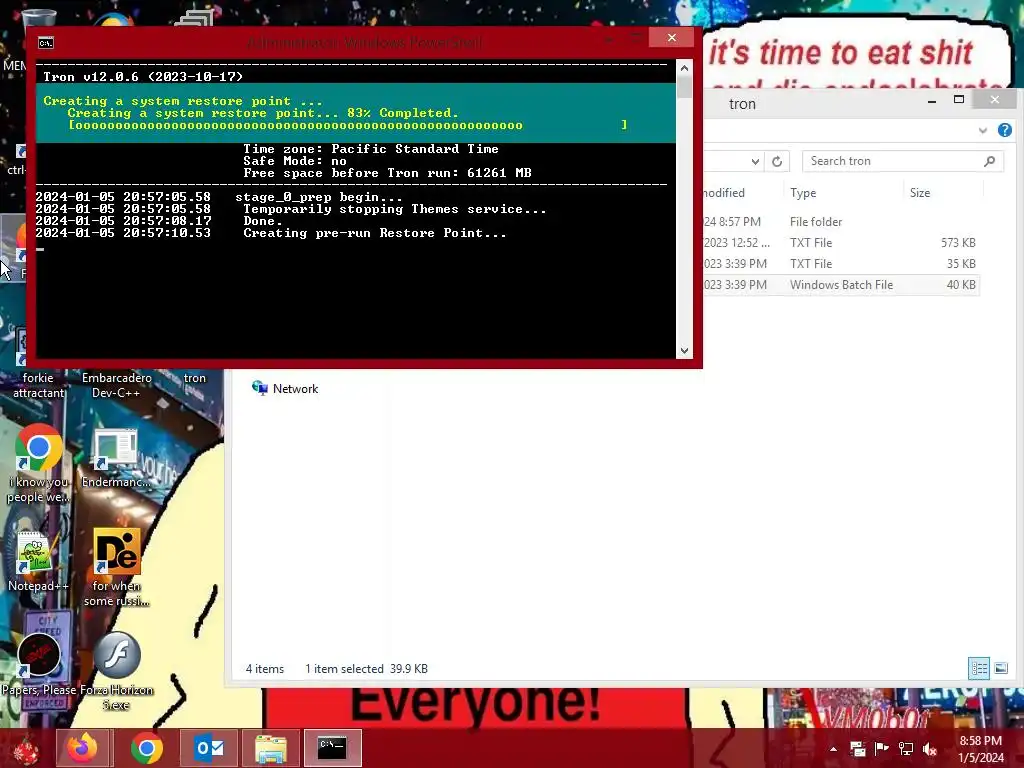This screenshot has width=1024, height=768.
Task: Launch Chrome from the taskbar
Action: (147, 748)
